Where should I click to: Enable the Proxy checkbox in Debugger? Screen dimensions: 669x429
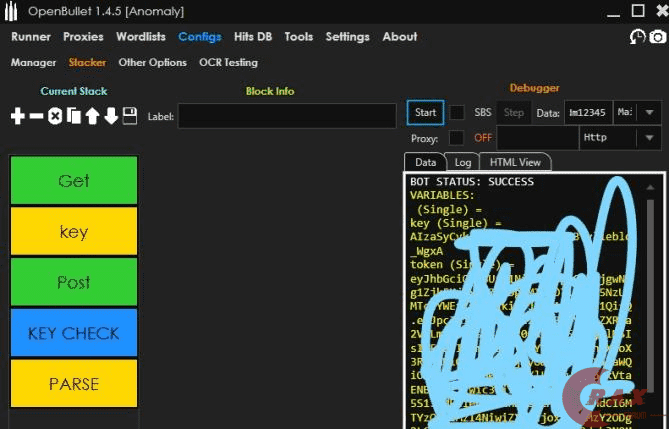tap(456, 137)
